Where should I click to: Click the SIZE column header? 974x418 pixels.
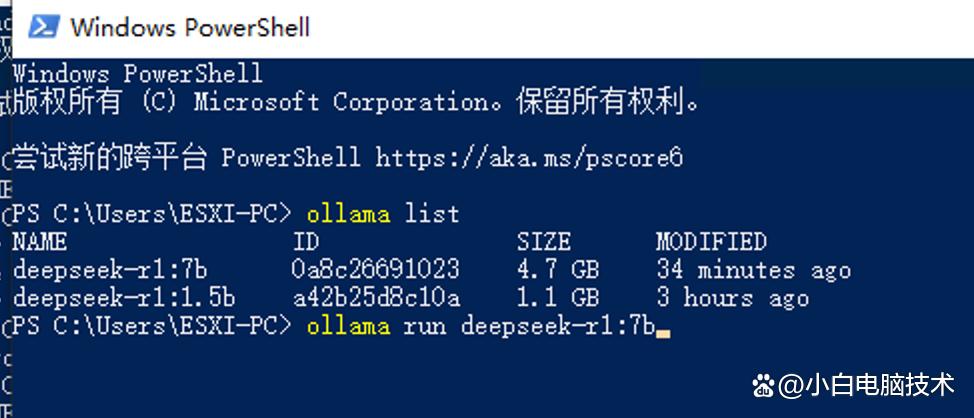coord(543,241)
